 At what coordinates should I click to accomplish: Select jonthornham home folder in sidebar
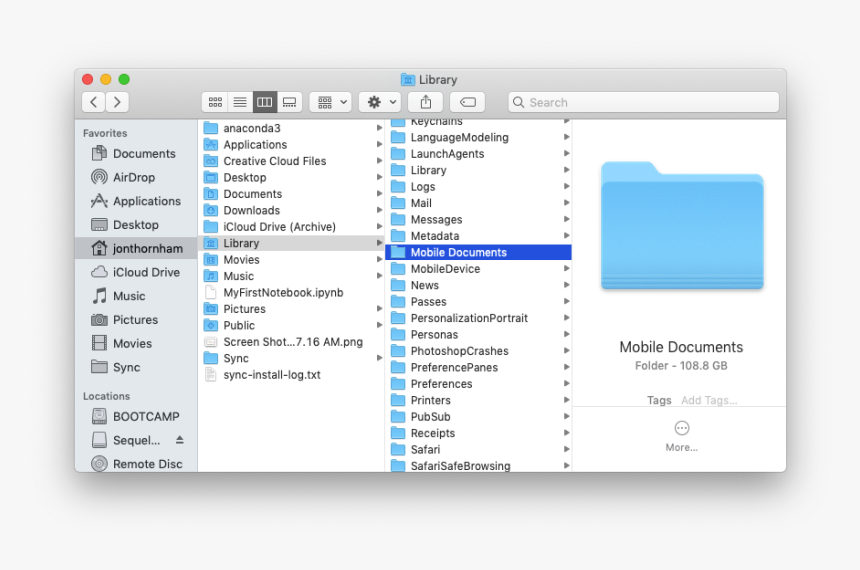coord(135,249)
